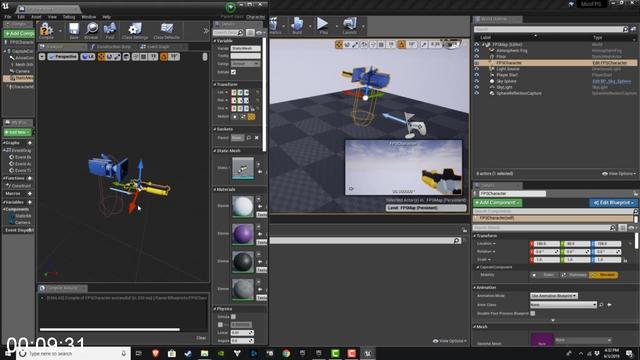Click the Launch icon in the level editor toolbar
This screenshot has height=360, width=640.
(x=349, y=26)
